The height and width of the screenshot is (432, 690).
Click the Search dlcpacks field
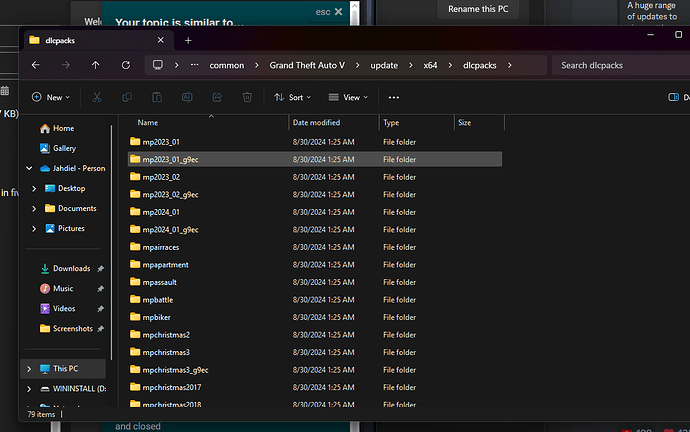tap(620, 65)
